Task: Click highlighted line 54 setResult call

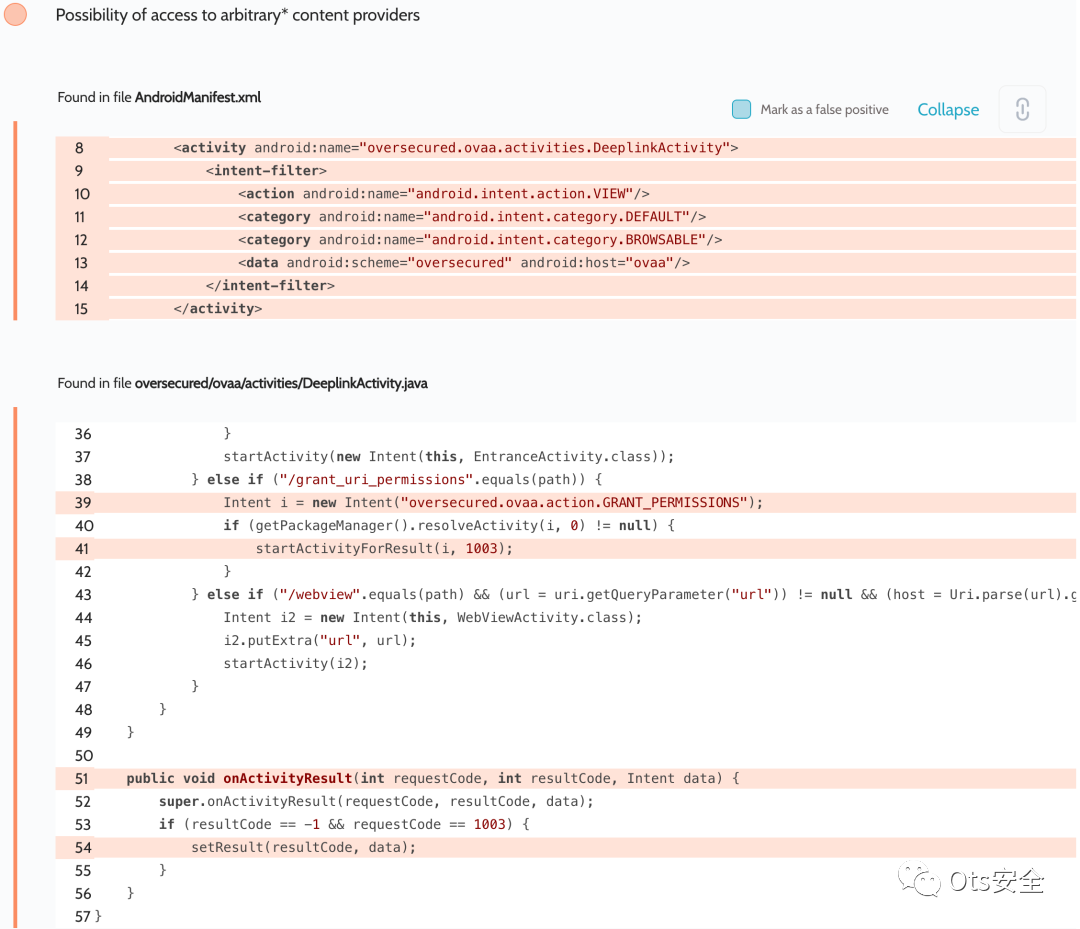Action: coord(565,847)
